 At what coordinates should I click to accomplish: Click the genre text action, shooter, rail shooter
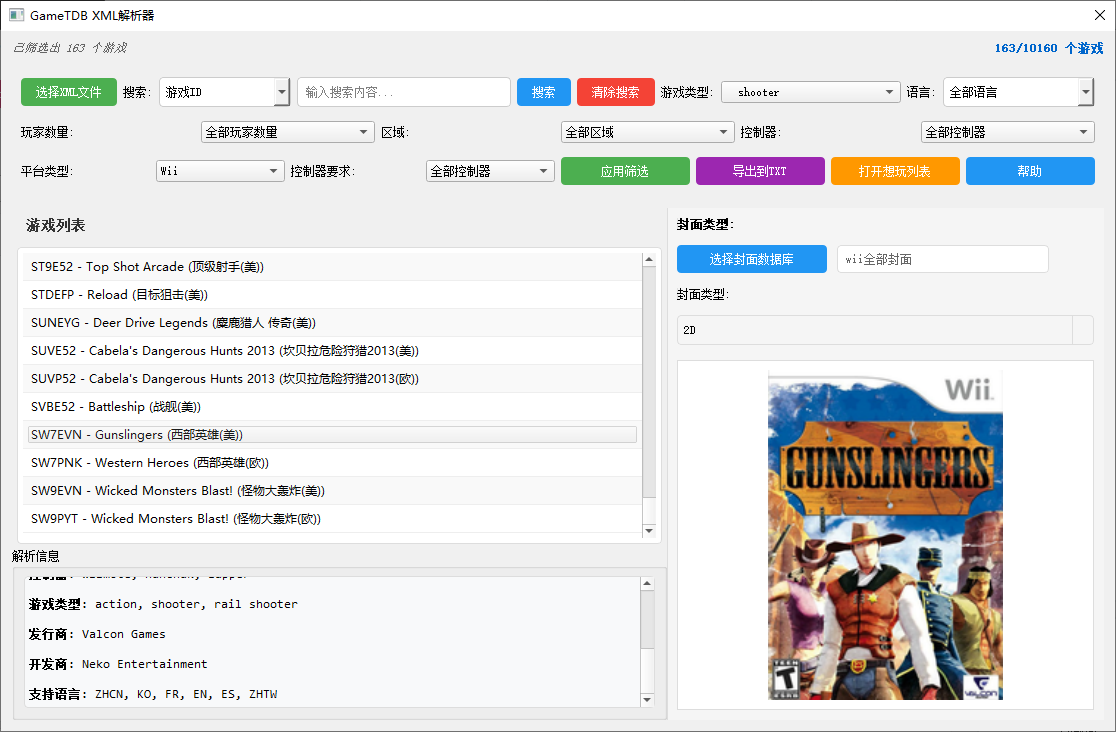coord(196,605)
